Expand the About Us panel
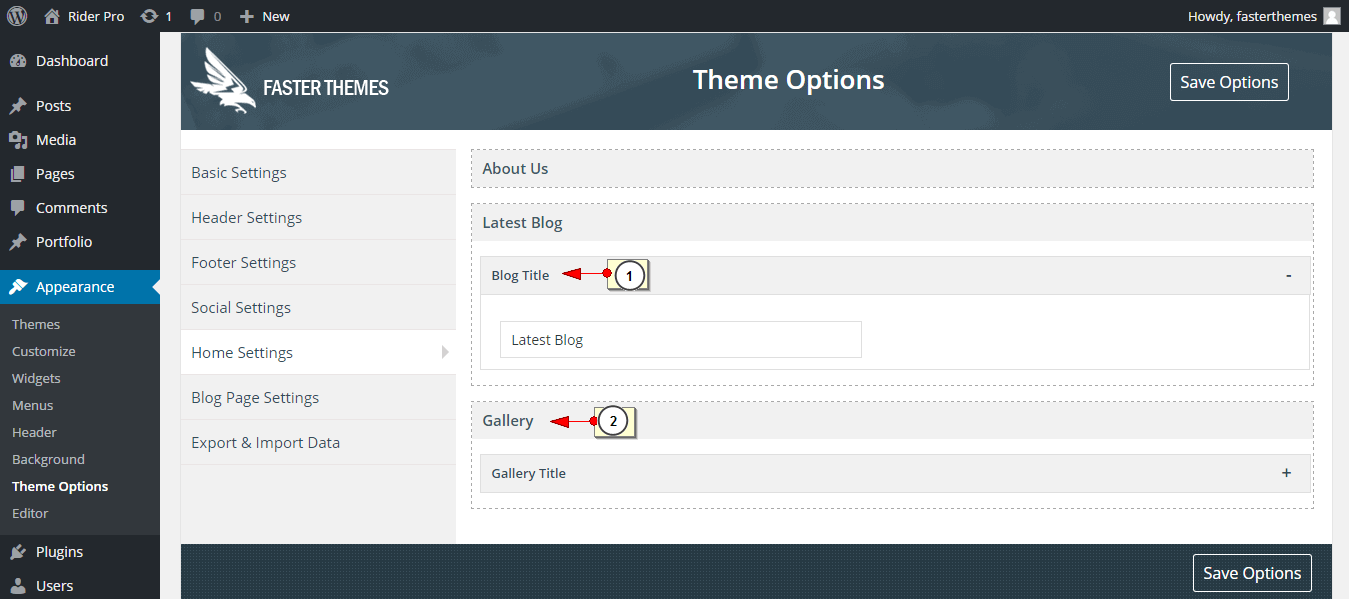 pos(892,168)
